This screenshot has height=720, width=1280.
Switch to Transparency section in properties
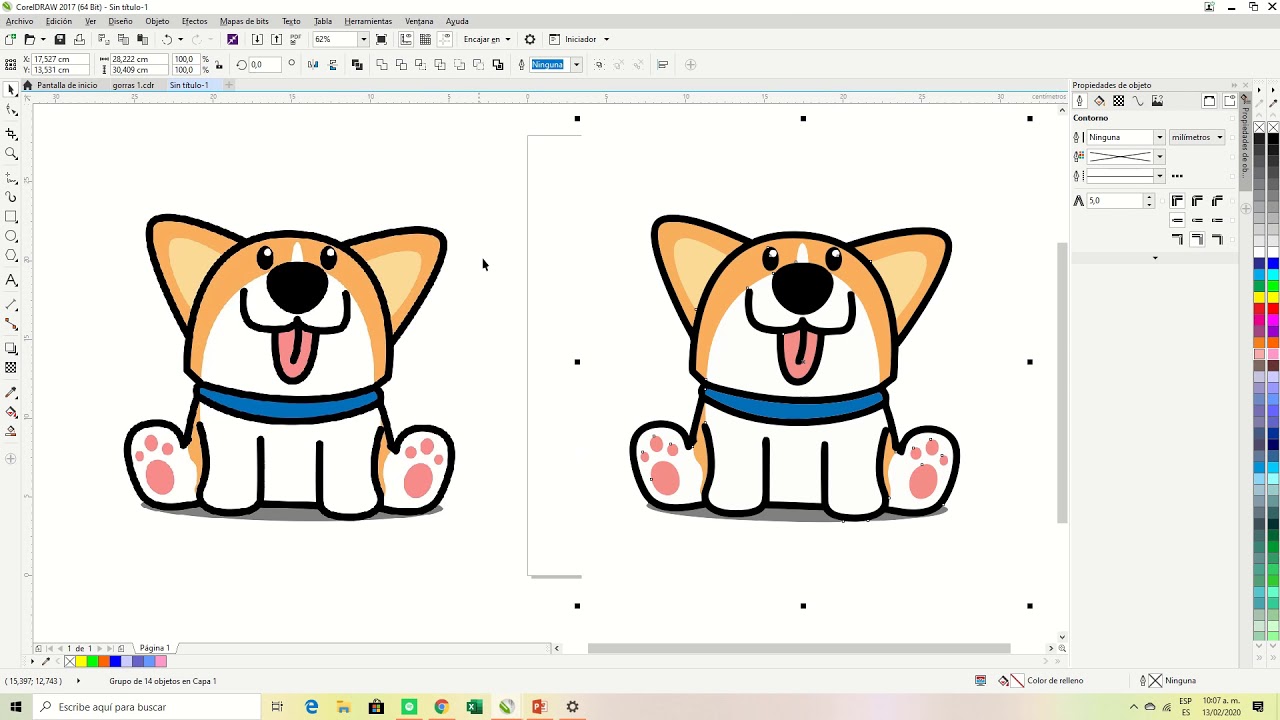(1119, 101)
